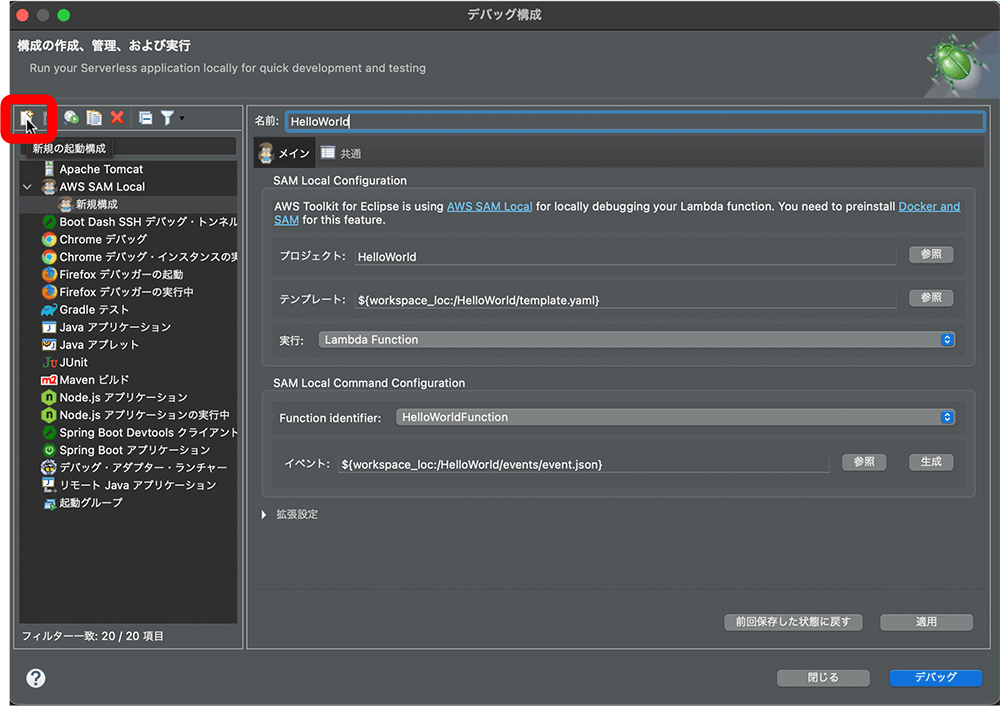Click the 名前 text field

point(634,121)
